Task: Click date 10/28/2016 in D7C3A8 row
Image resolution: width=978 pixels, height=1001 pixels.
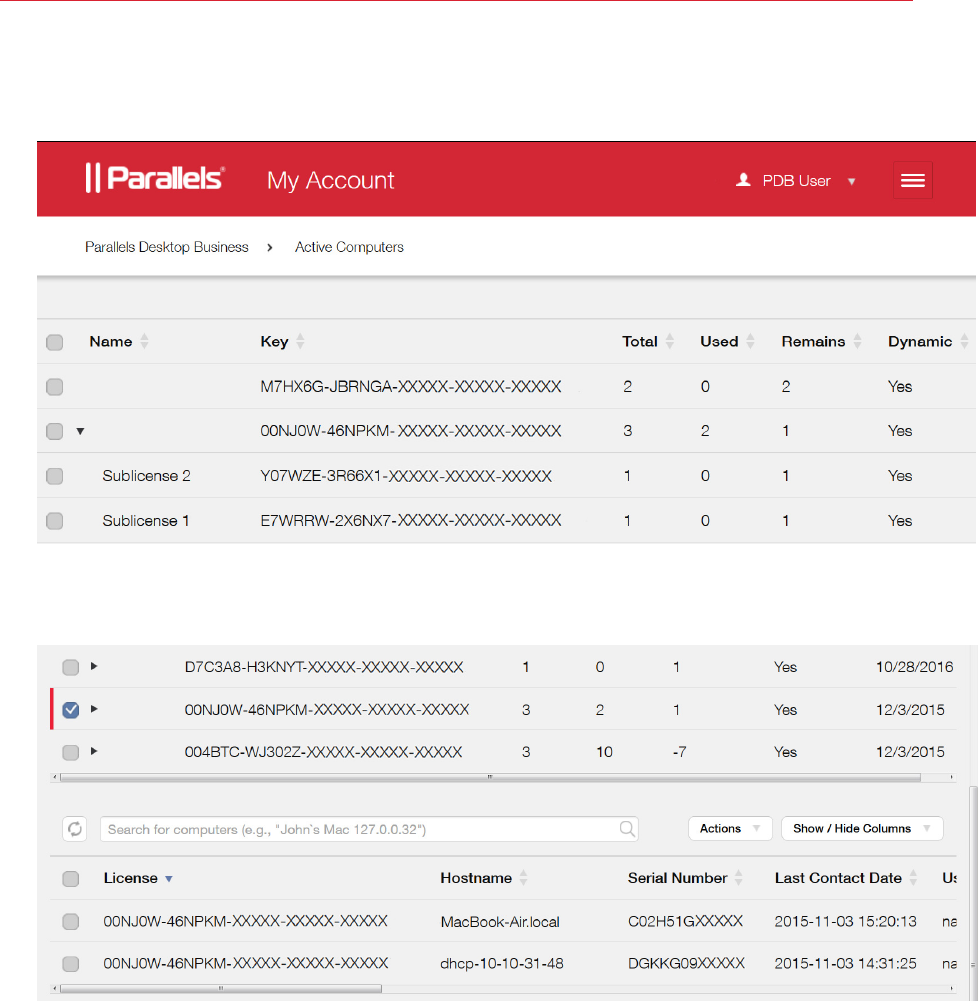Action: click(x=914, y=667)
